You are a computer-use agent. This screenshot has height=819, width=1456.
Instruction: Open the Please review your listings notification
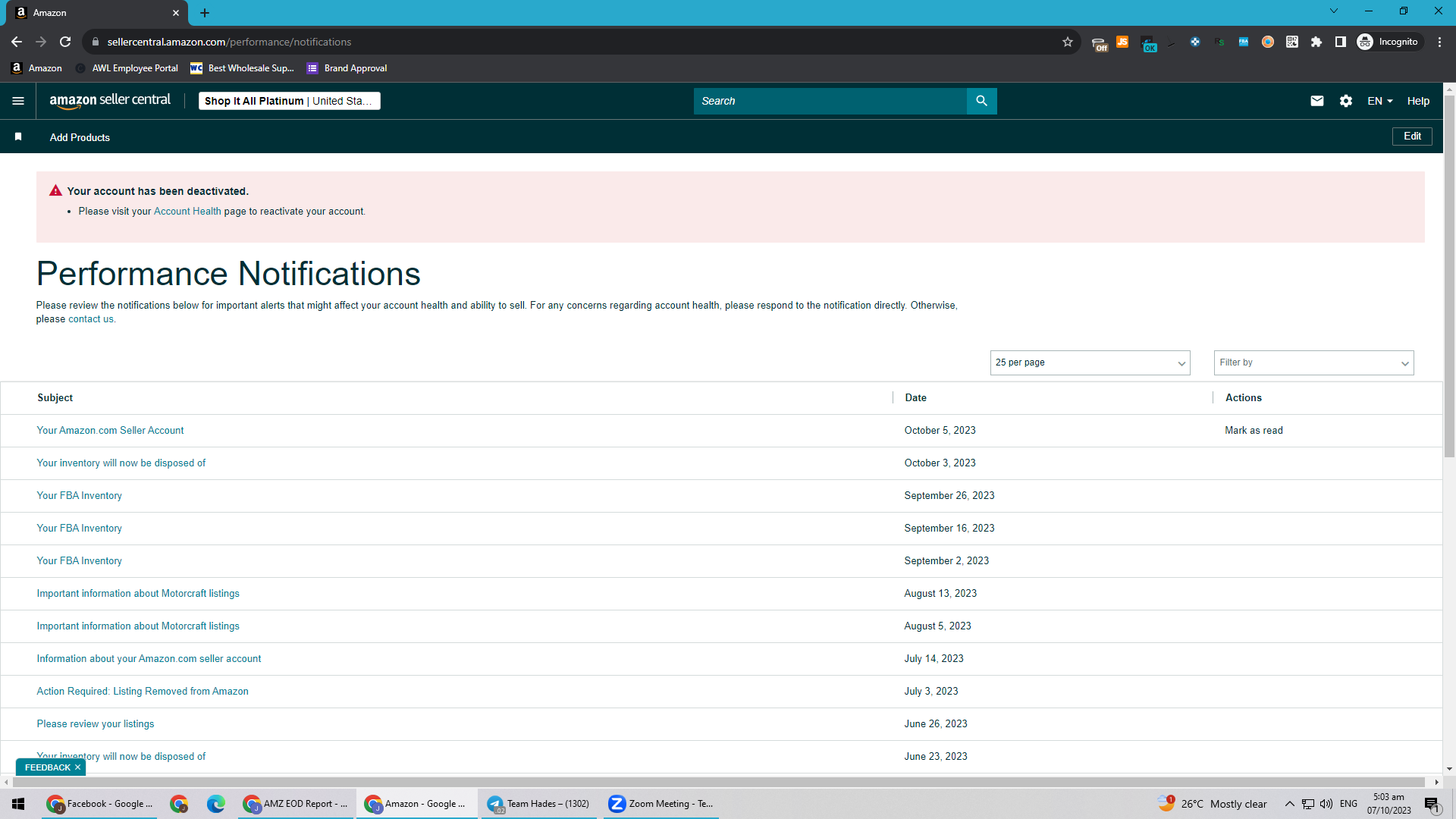pos(96,723)
